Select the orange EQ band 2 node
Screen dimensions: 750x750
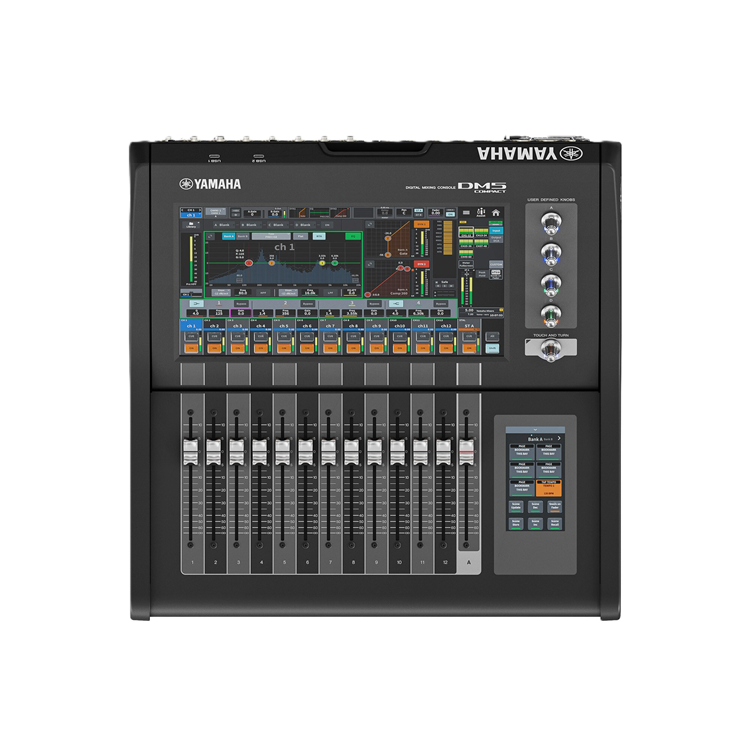[272, 263]
